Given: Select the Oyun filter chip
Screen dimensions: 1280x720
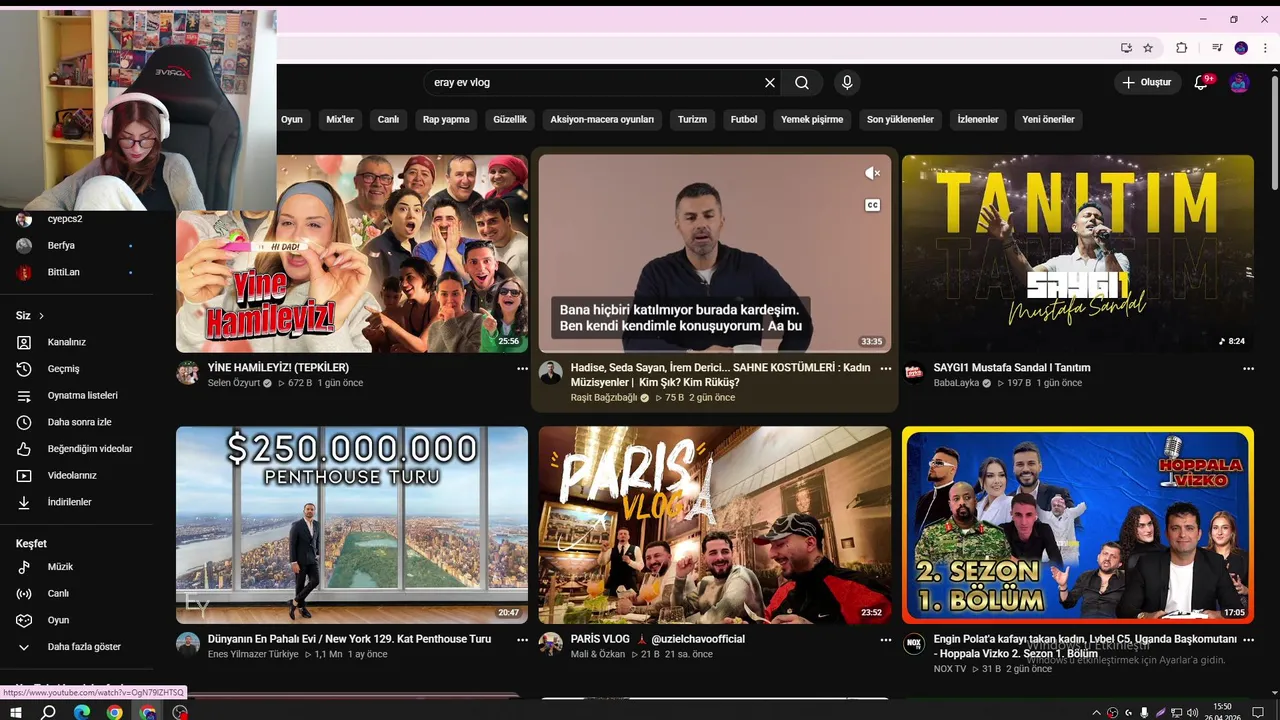Looking at the screenshot, I should click(x=291, y=119).
